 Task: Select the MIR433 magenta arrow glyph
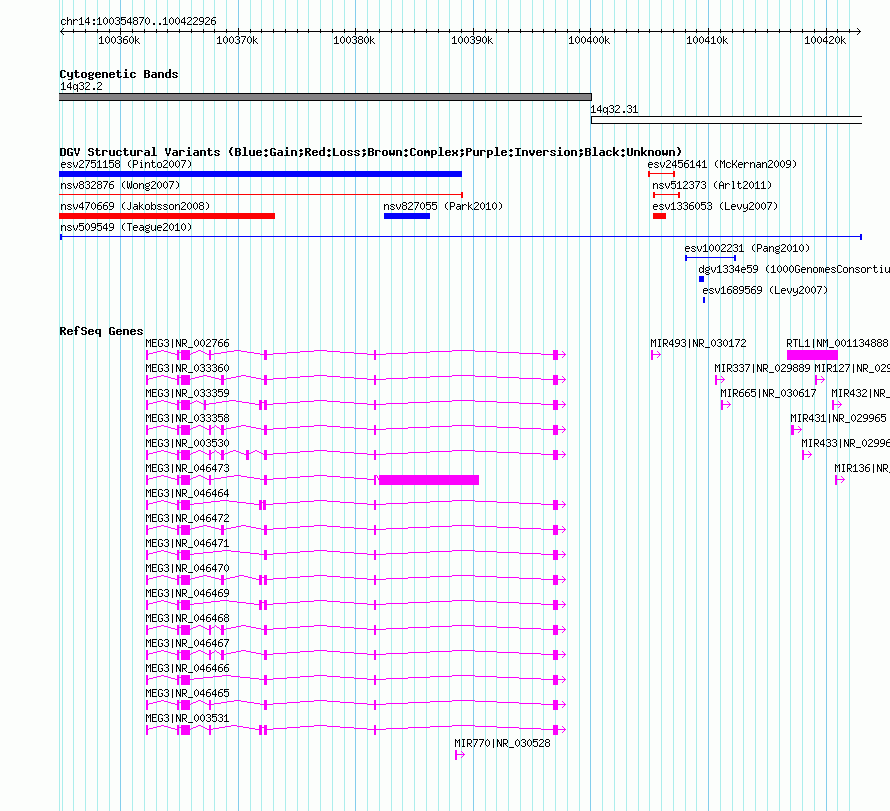tap(807, 455)
